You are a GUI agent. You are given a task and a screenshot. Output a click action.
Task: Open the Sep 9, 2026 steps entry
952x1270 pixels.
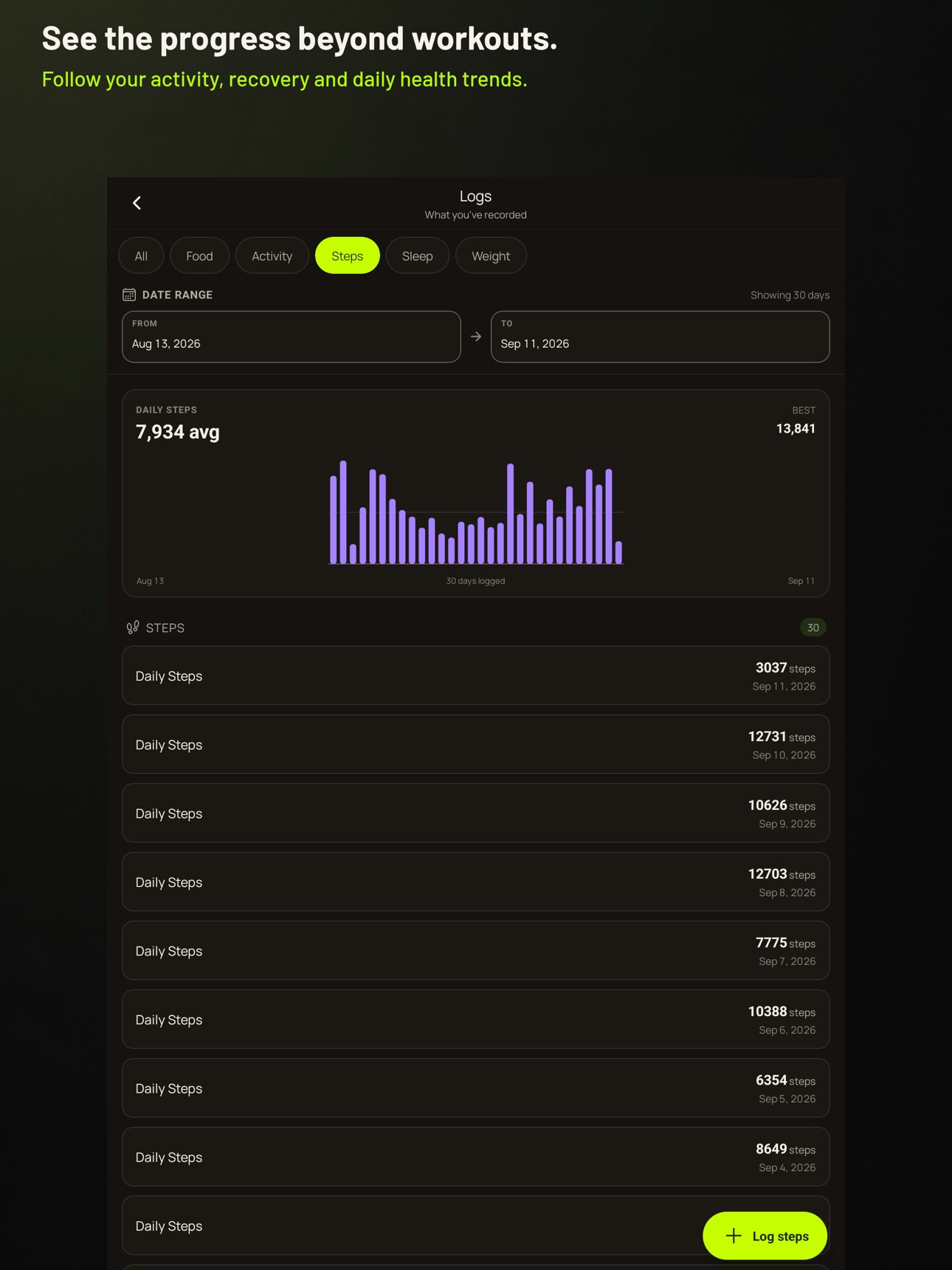point(476,813)
